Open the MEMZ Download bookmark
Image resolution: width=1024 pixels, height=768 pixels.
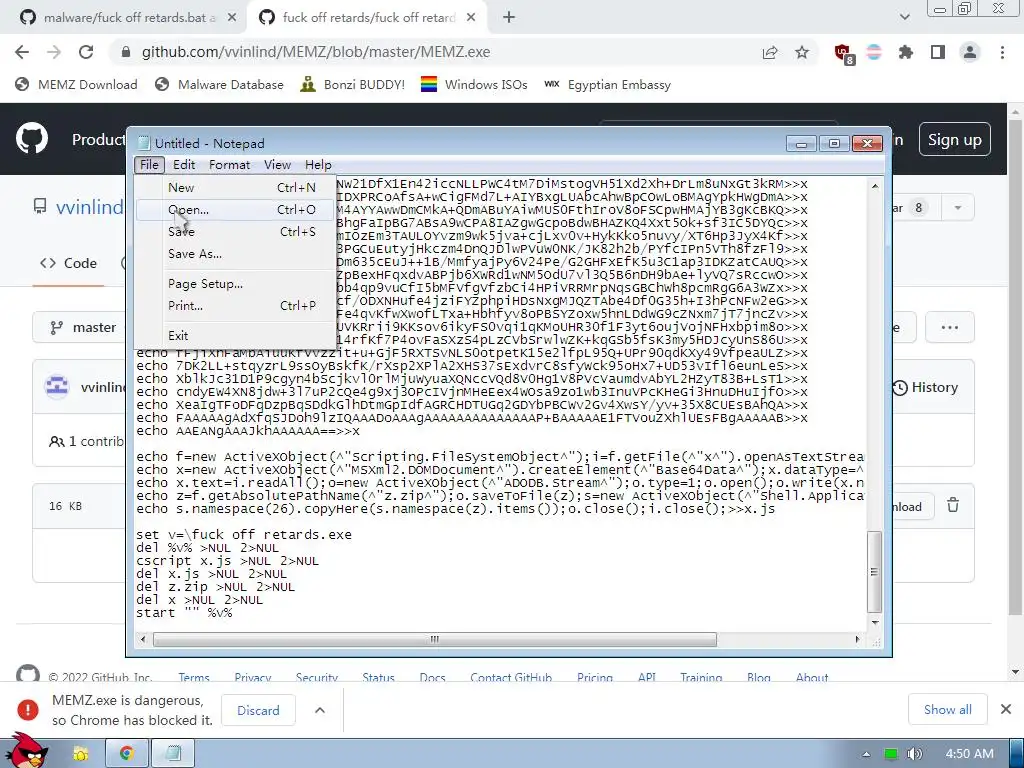[76, 84]
